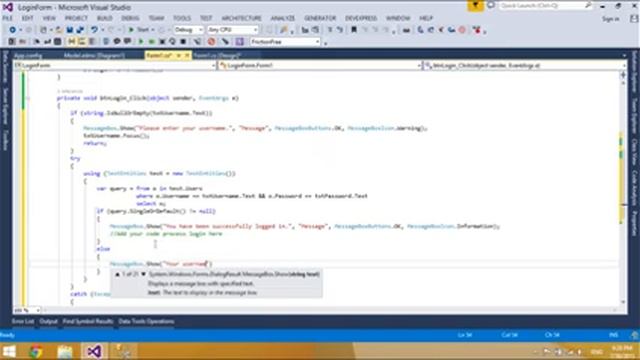The image size is (640, 360).
Task: Click the black stop square in second toolbar
Action: [x=183, y=42]
